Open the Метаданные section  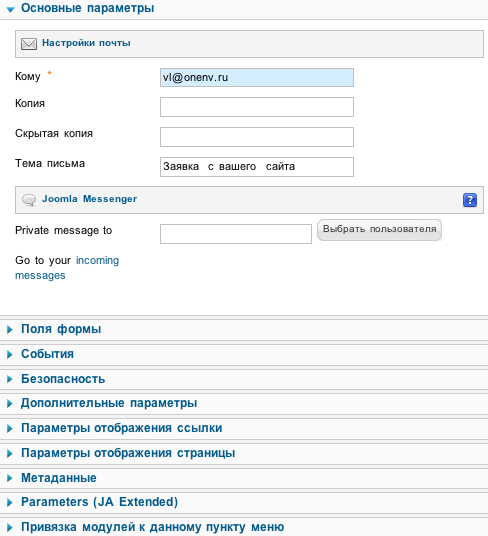tap(244, 478)
